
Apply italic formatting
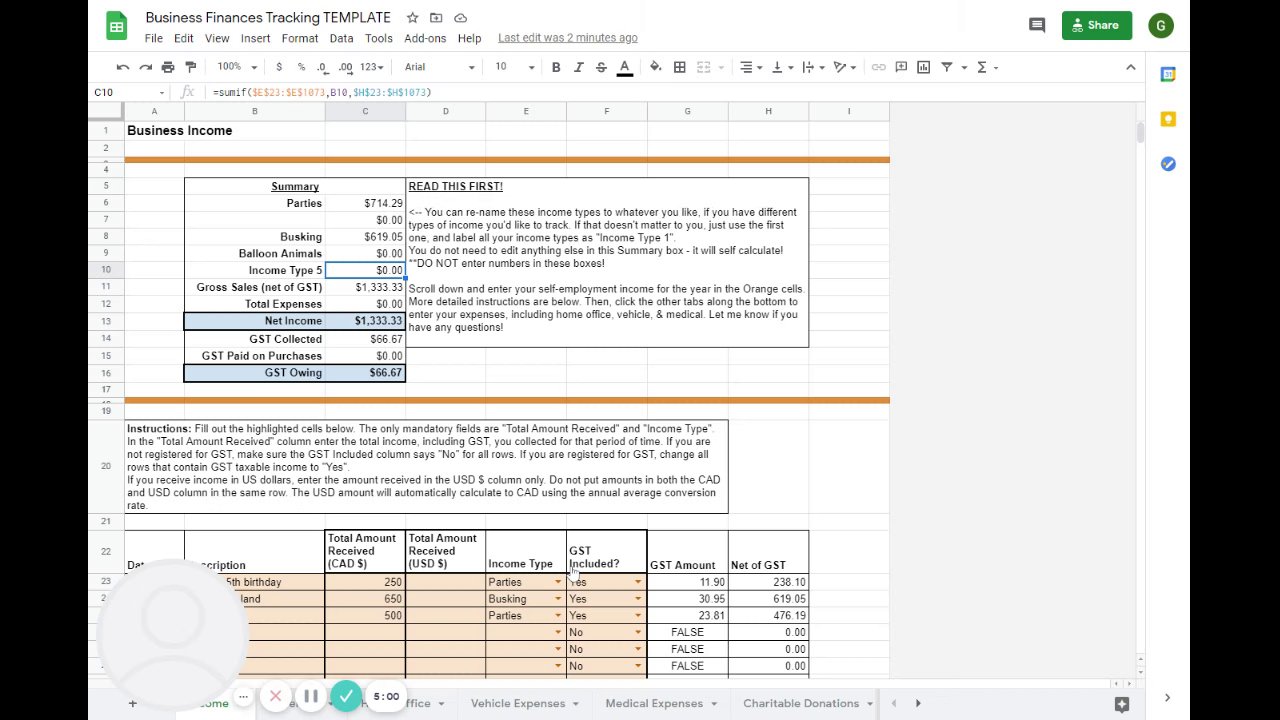point(579,67)
